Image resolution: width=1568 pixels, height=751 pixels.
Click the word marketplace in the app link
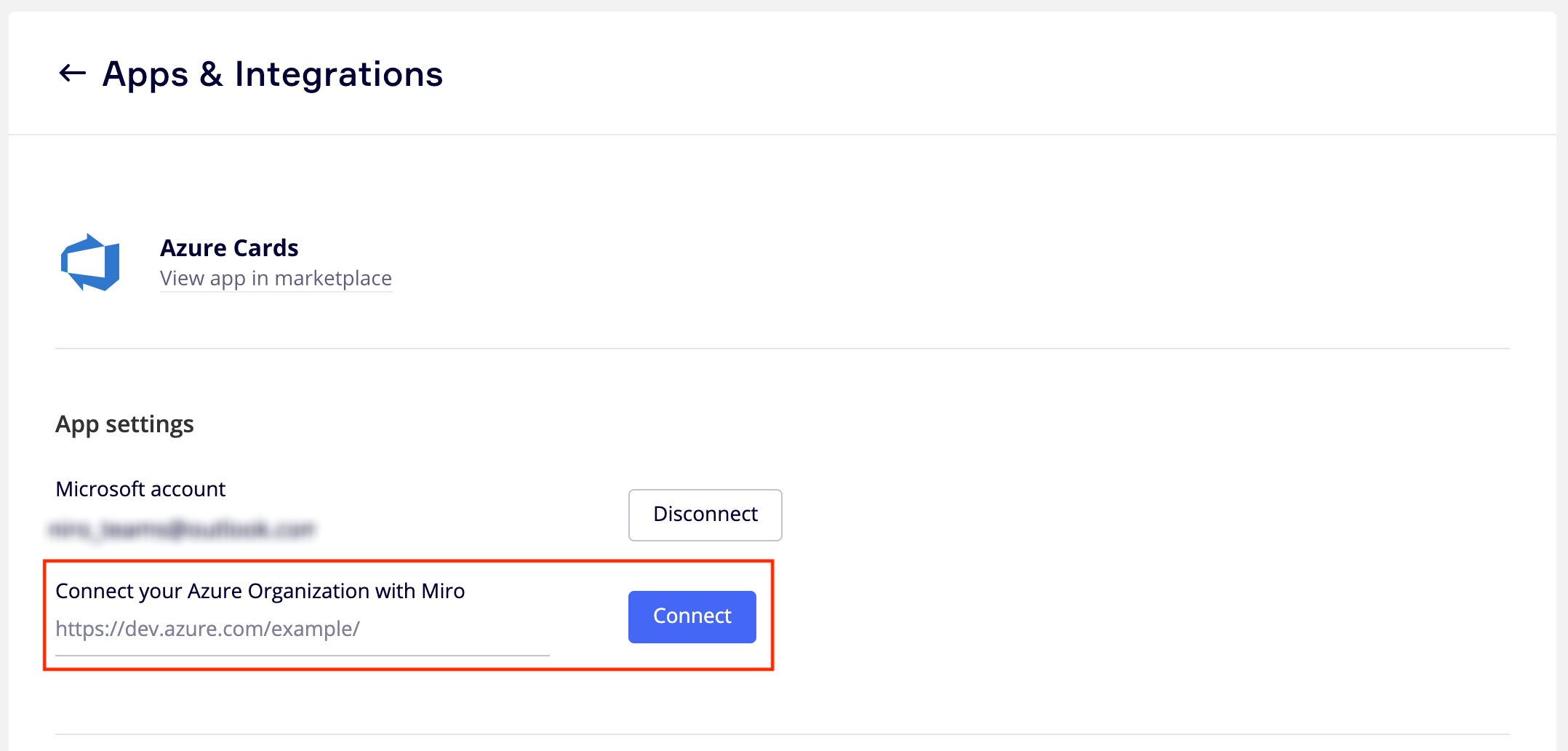333,279
